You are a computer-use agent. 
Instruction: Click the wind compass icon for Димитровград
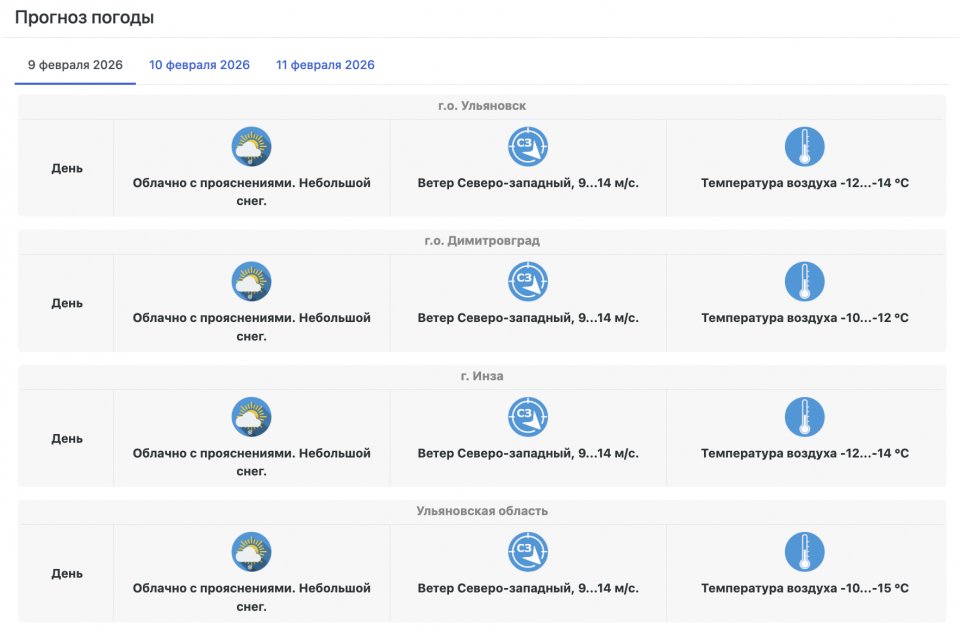tap(528, 282)
